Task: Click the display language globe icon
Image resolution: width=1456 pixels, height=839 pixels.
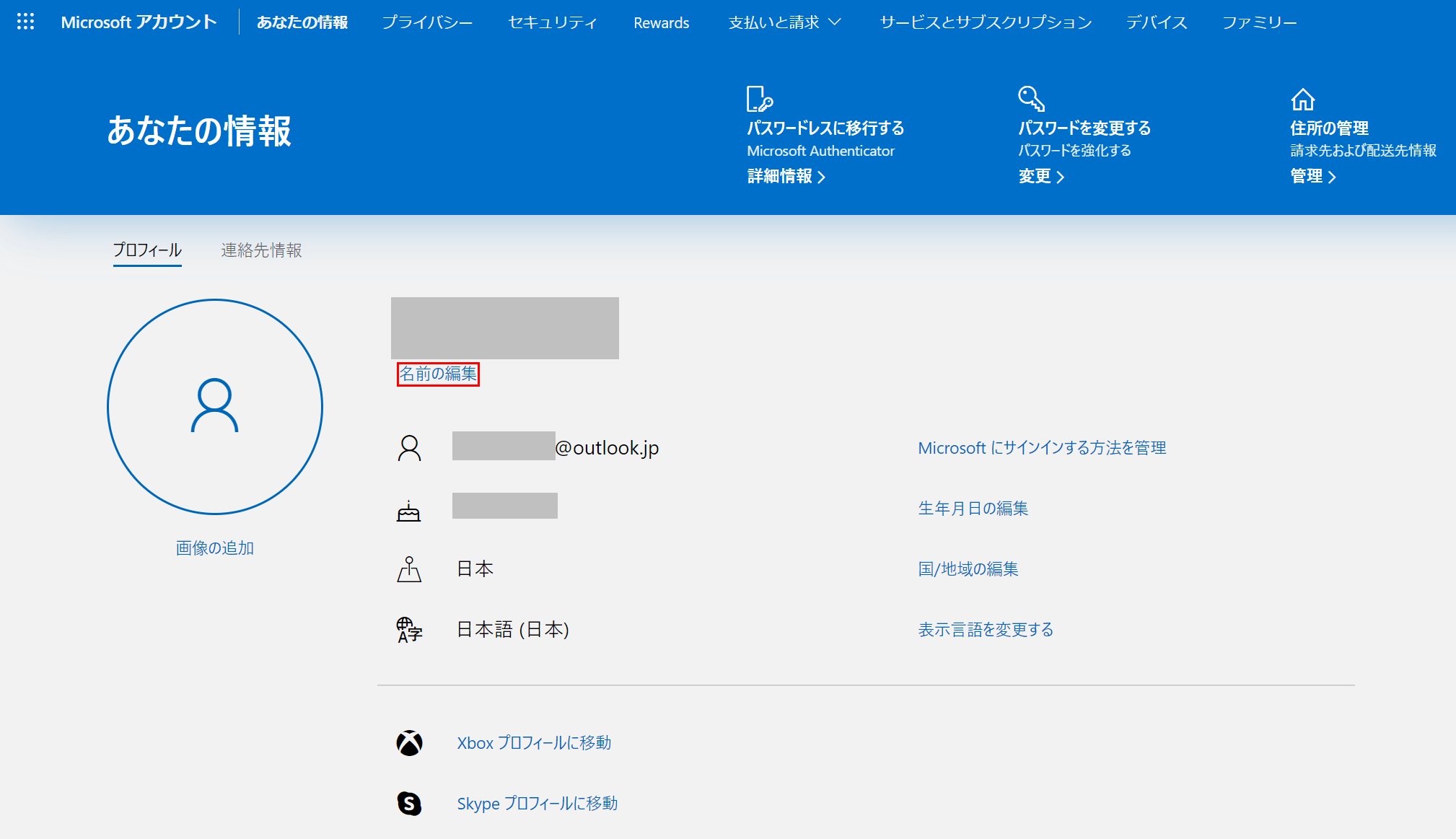Action: pyautogui.click(x=409, y=630)
